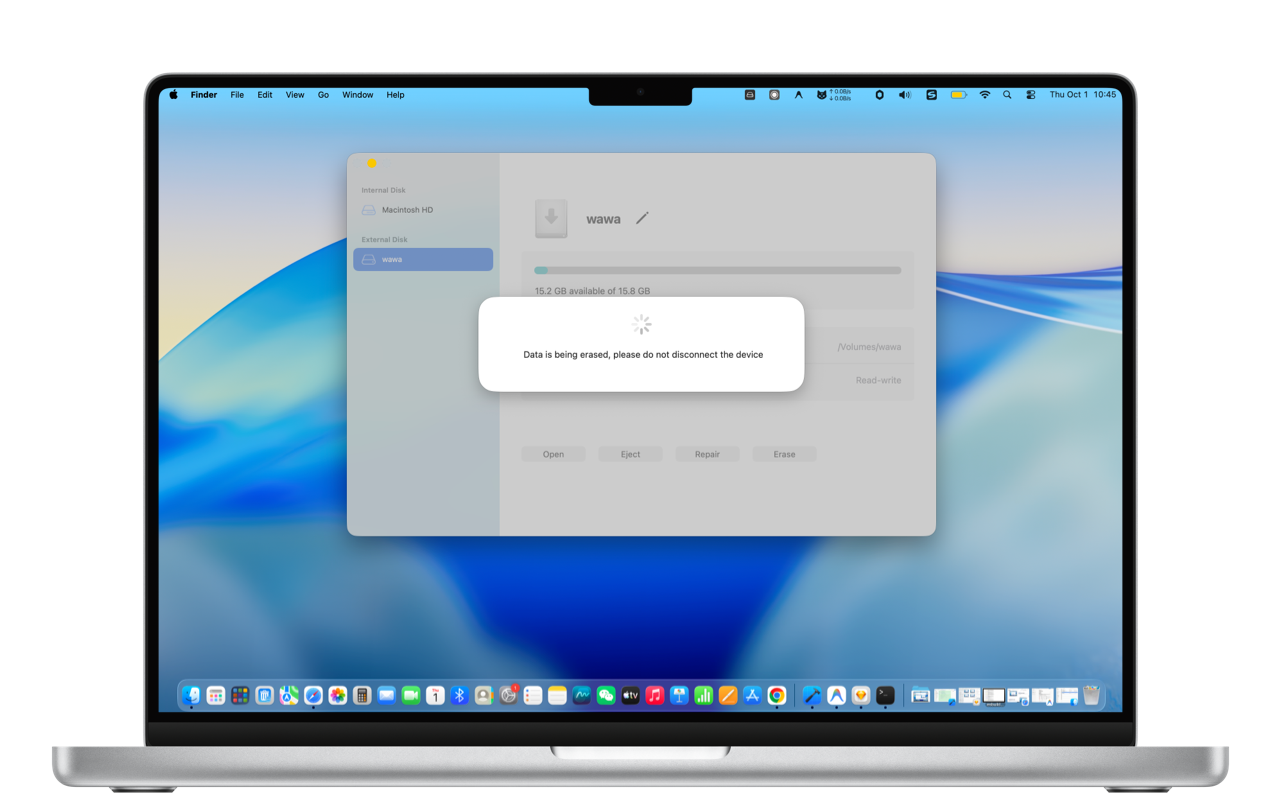Launch Google Chrome from the Dock
Screen dimensions: 1280x800
click(x=777, y=695)
